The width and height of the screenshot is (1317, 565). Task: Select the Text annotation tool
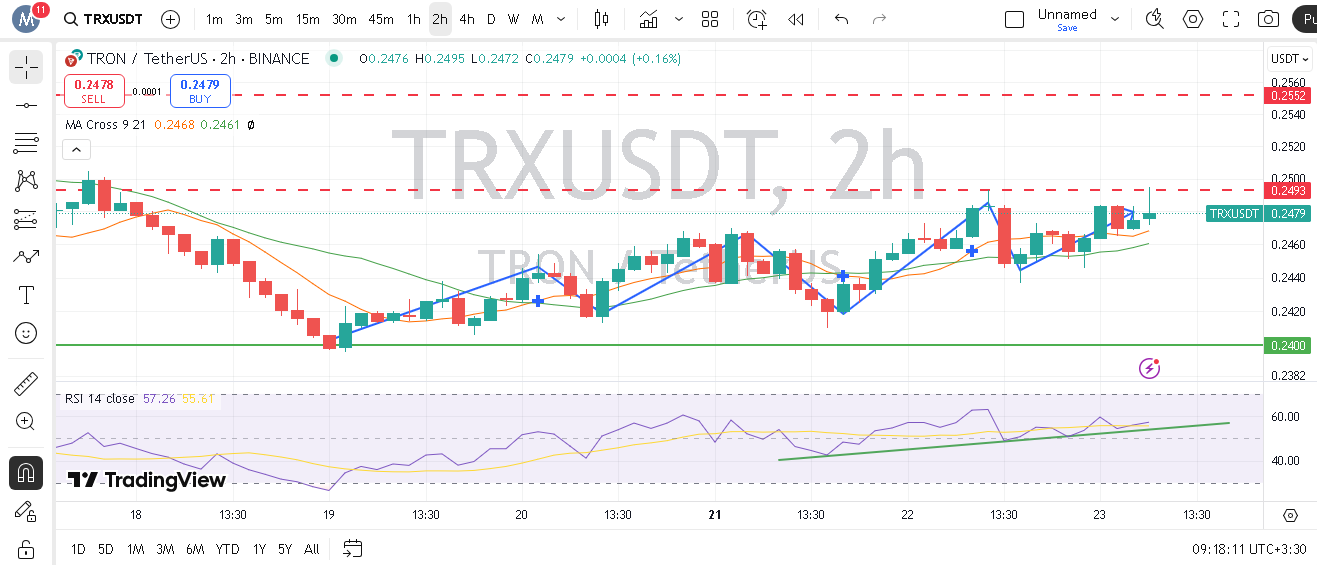pos(26,295)
